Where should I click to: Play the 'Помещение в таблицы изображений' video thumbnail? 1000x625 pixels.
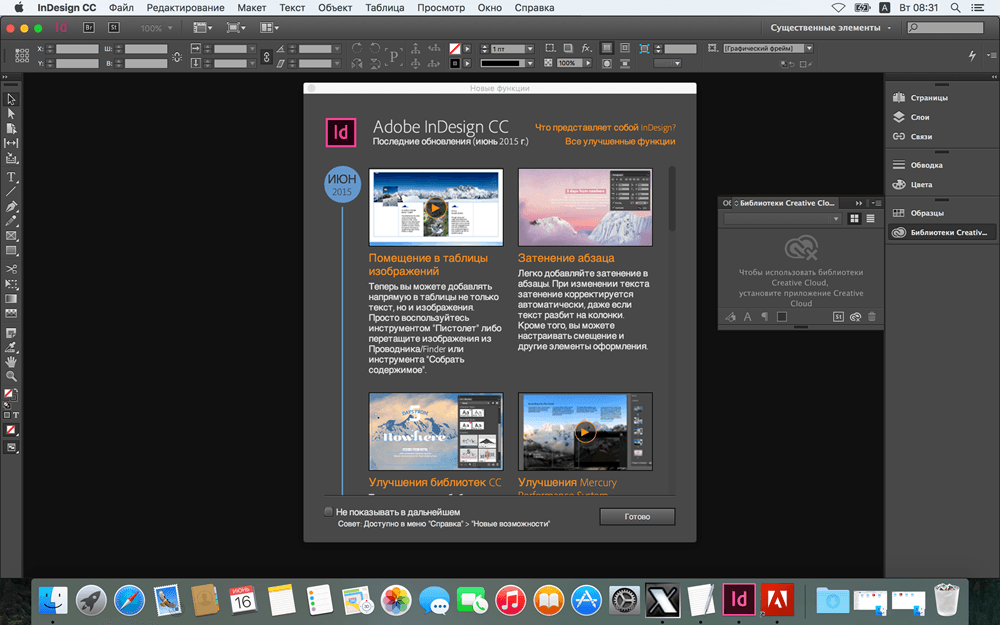(436, 207)
